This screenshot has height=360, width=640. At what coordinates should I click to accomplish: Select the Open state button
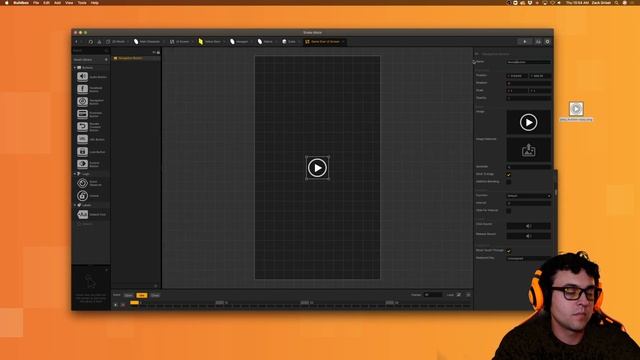coord(129,295)
